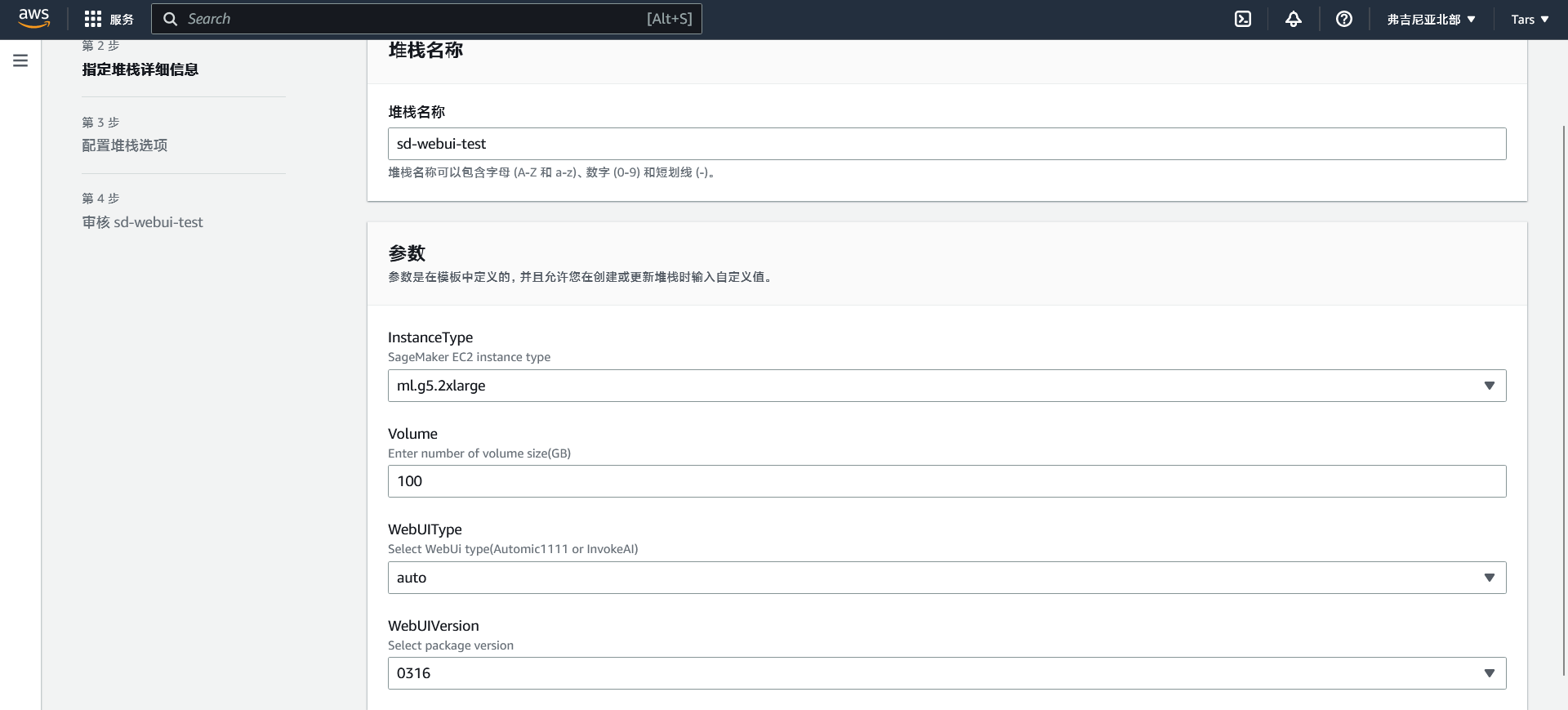This screenshot has width=1568, height=710.
Task: Open the services grid menu icon
Action: (x=93, y=19)
